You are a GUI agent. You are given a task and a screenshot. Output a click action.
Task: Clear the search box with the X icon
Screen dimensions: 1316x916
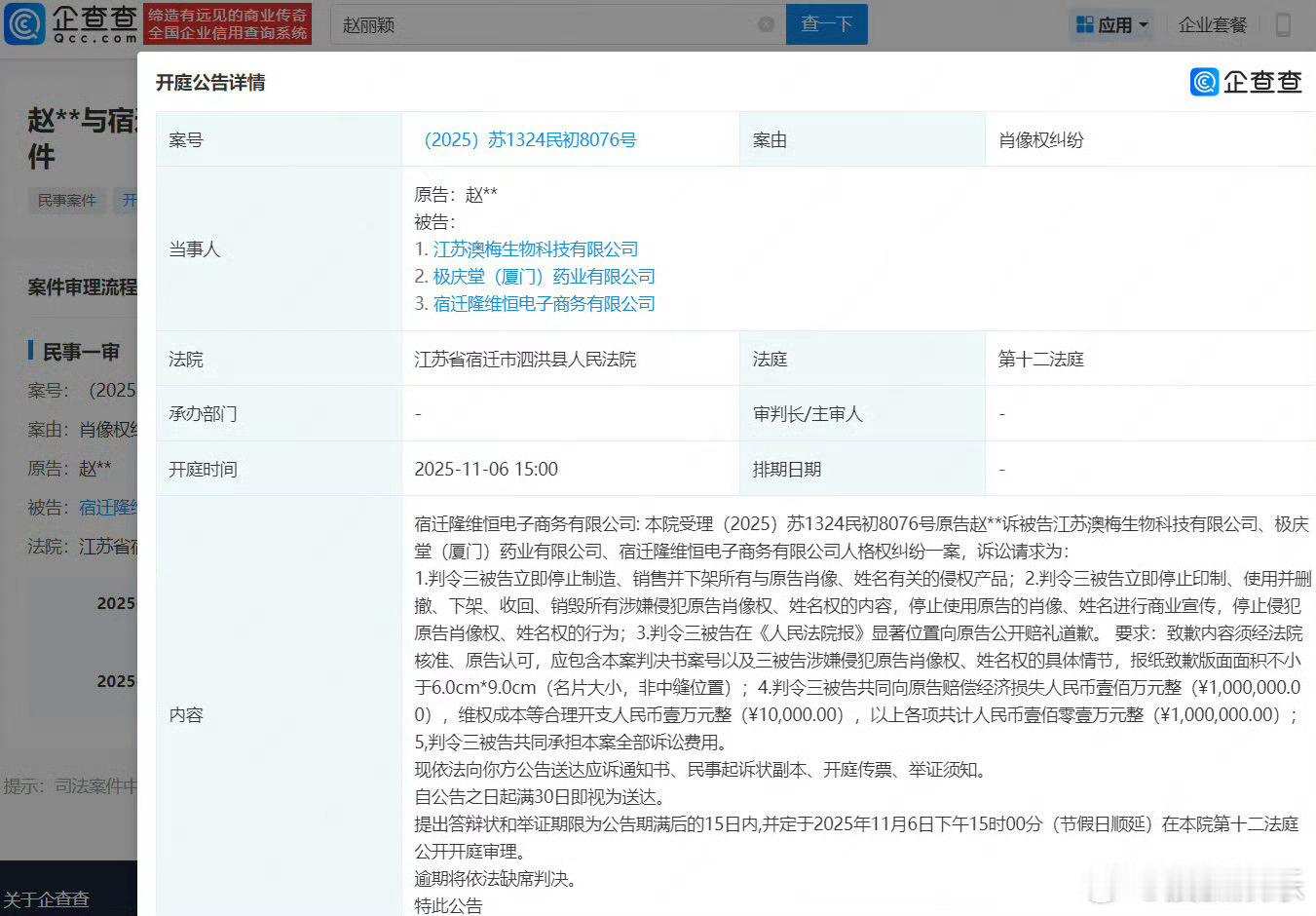pos(767,24)
